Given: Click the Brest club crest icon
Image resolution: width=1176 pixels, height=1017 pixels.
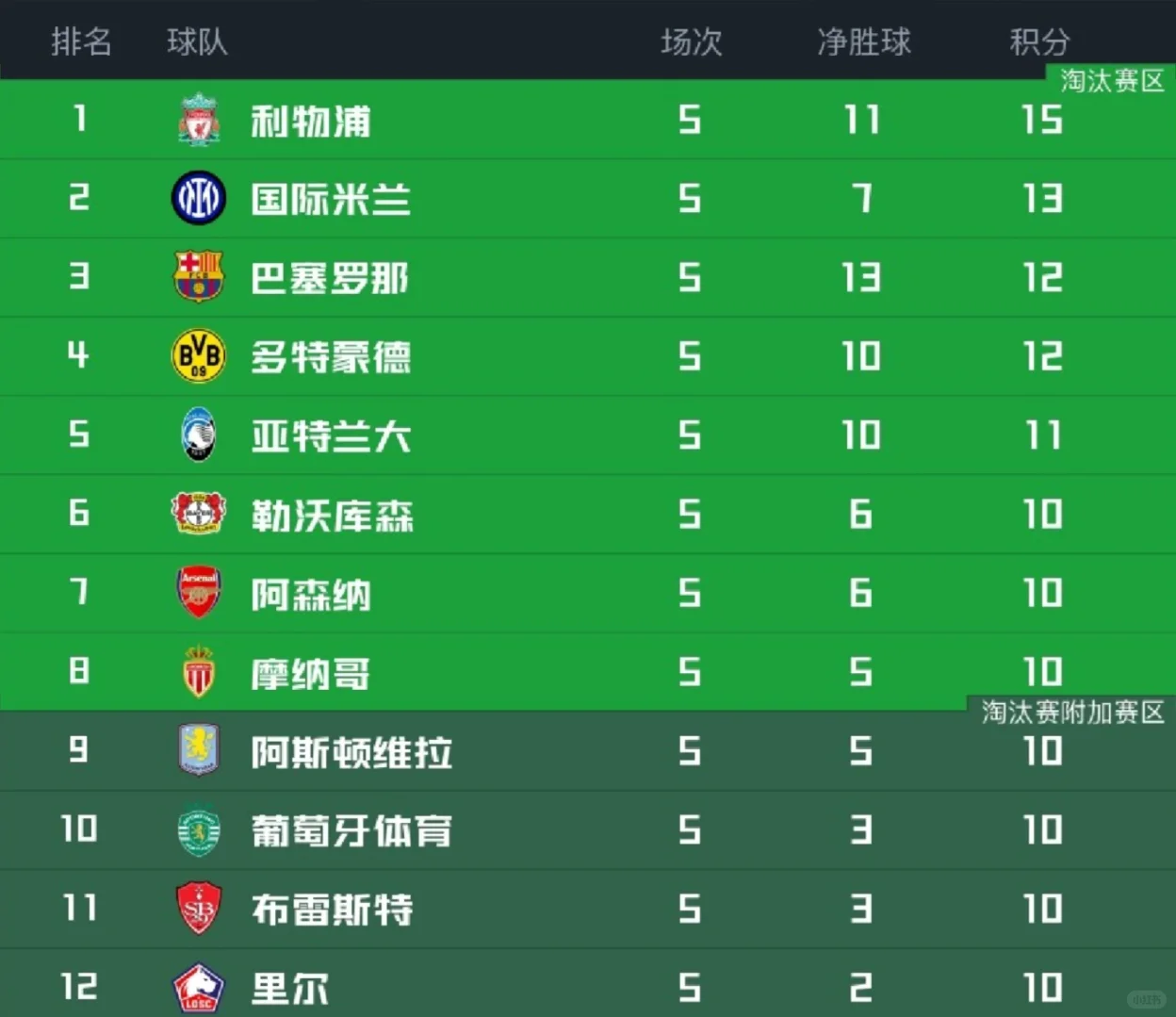Looking at the screenshot, I should tap(199, 909).
